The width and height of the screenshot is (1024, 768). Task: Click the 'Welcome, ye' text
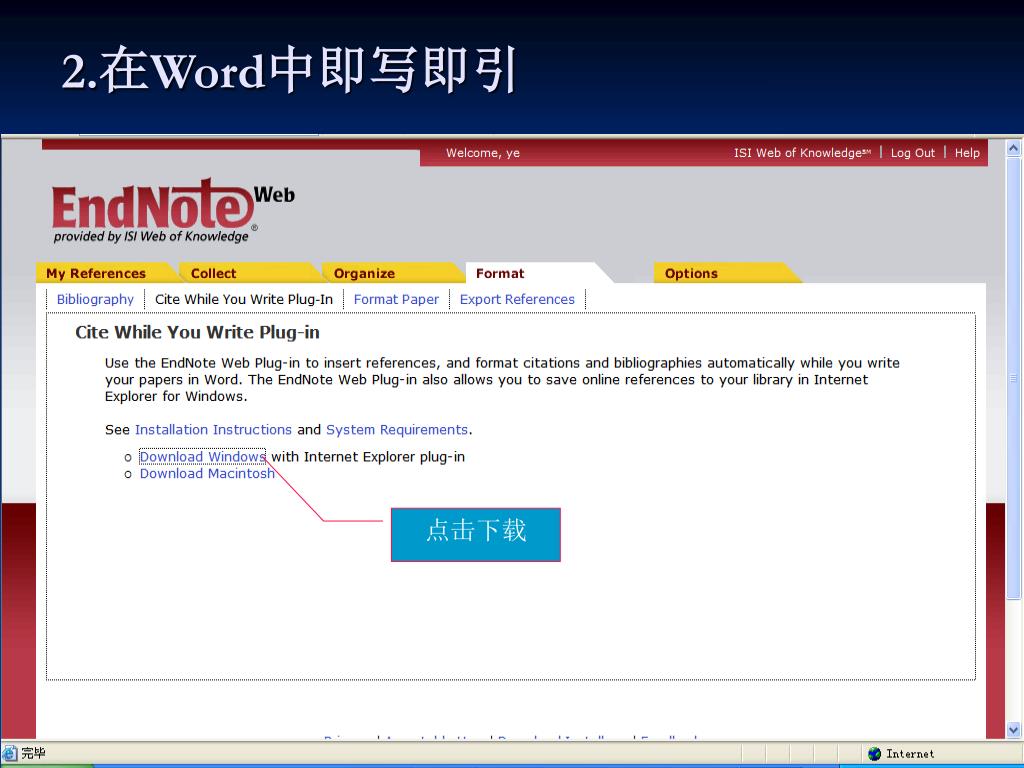click(483, 153)
